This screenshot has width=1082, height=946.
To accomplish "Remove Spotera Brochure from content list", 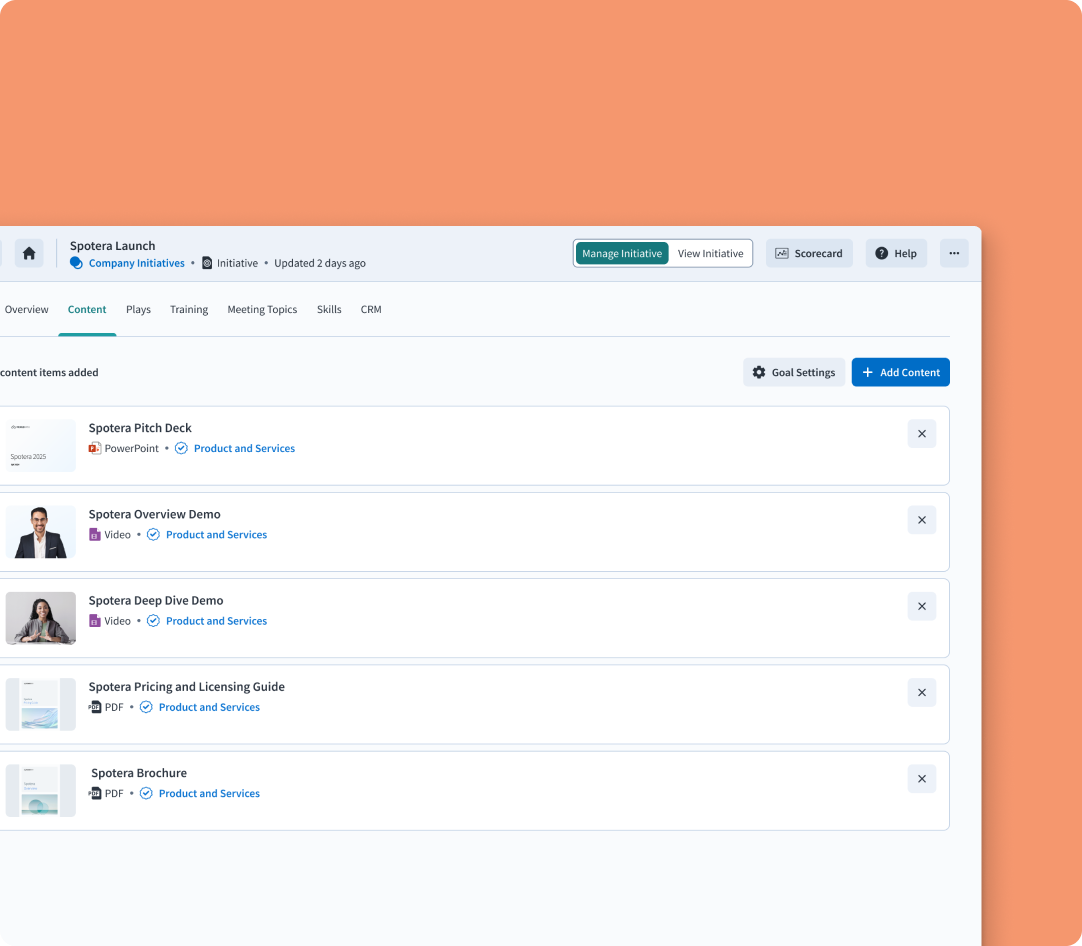I will tap(921, 779).
